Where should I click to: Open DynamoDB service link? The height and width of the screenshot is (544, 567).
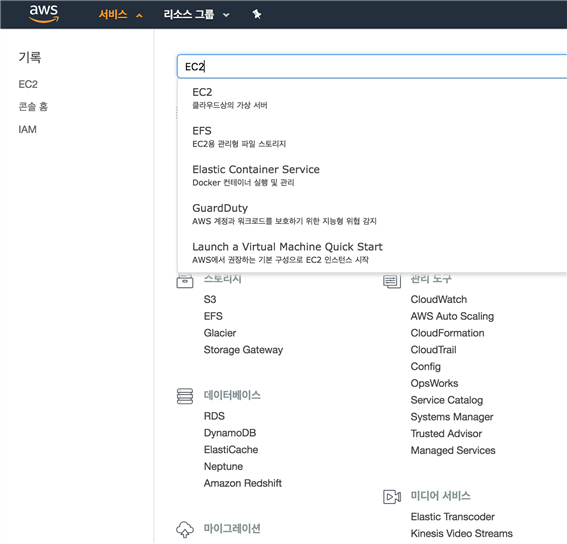click(x=230, y=433)
